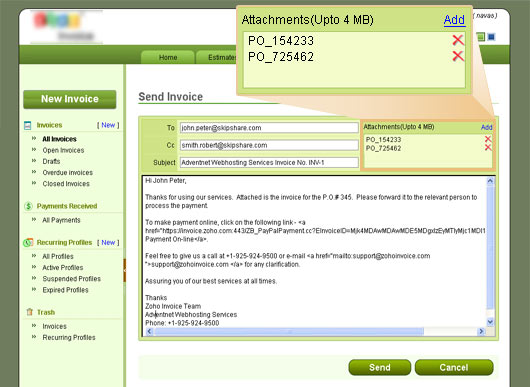Screen dimensions: 530x387
Task: Go to Drafts in the sidebar
Action: [51, 161]
